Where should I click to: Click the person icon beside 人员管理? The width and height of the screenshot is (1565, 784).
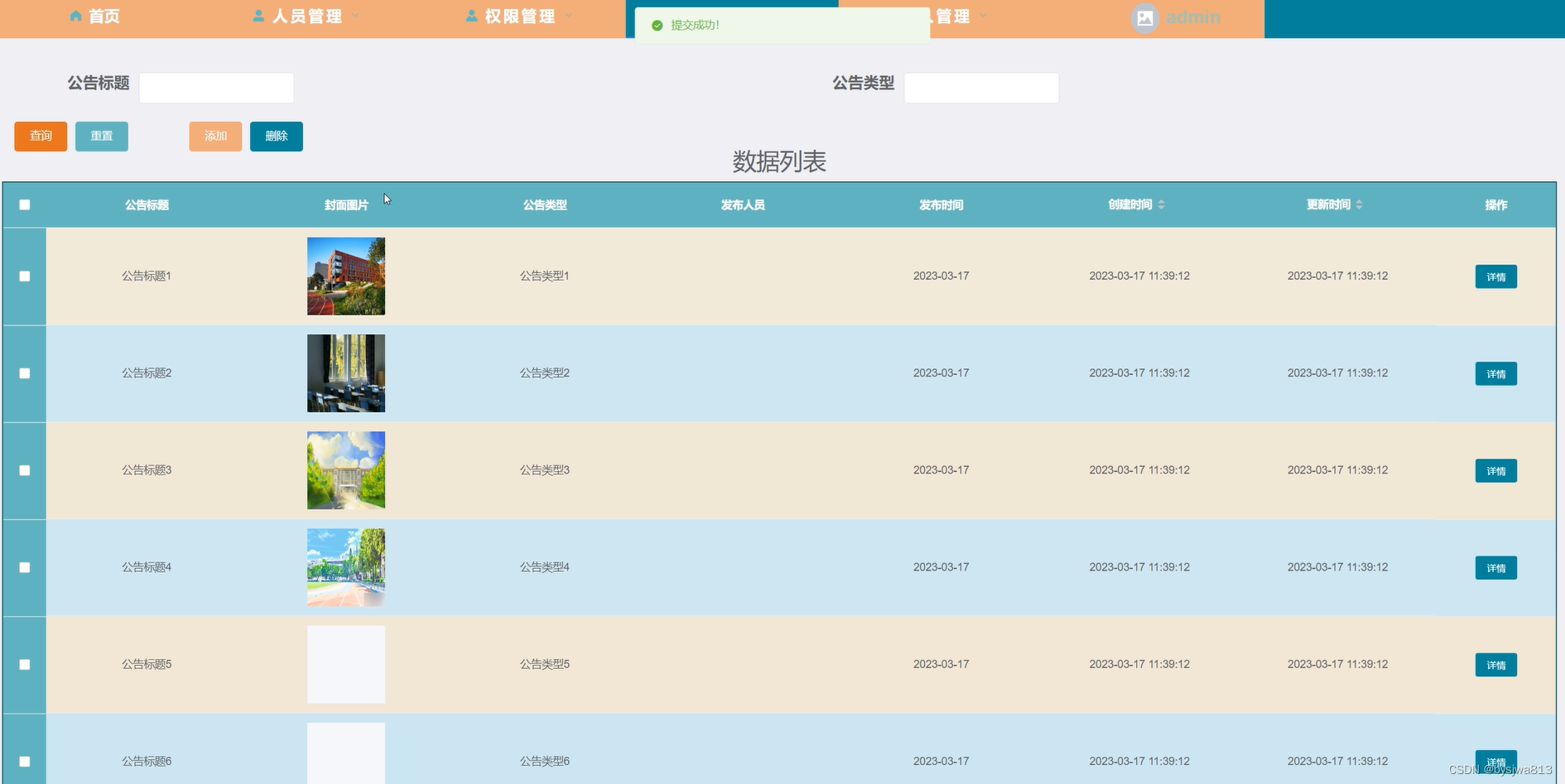(x=258, y=17)
